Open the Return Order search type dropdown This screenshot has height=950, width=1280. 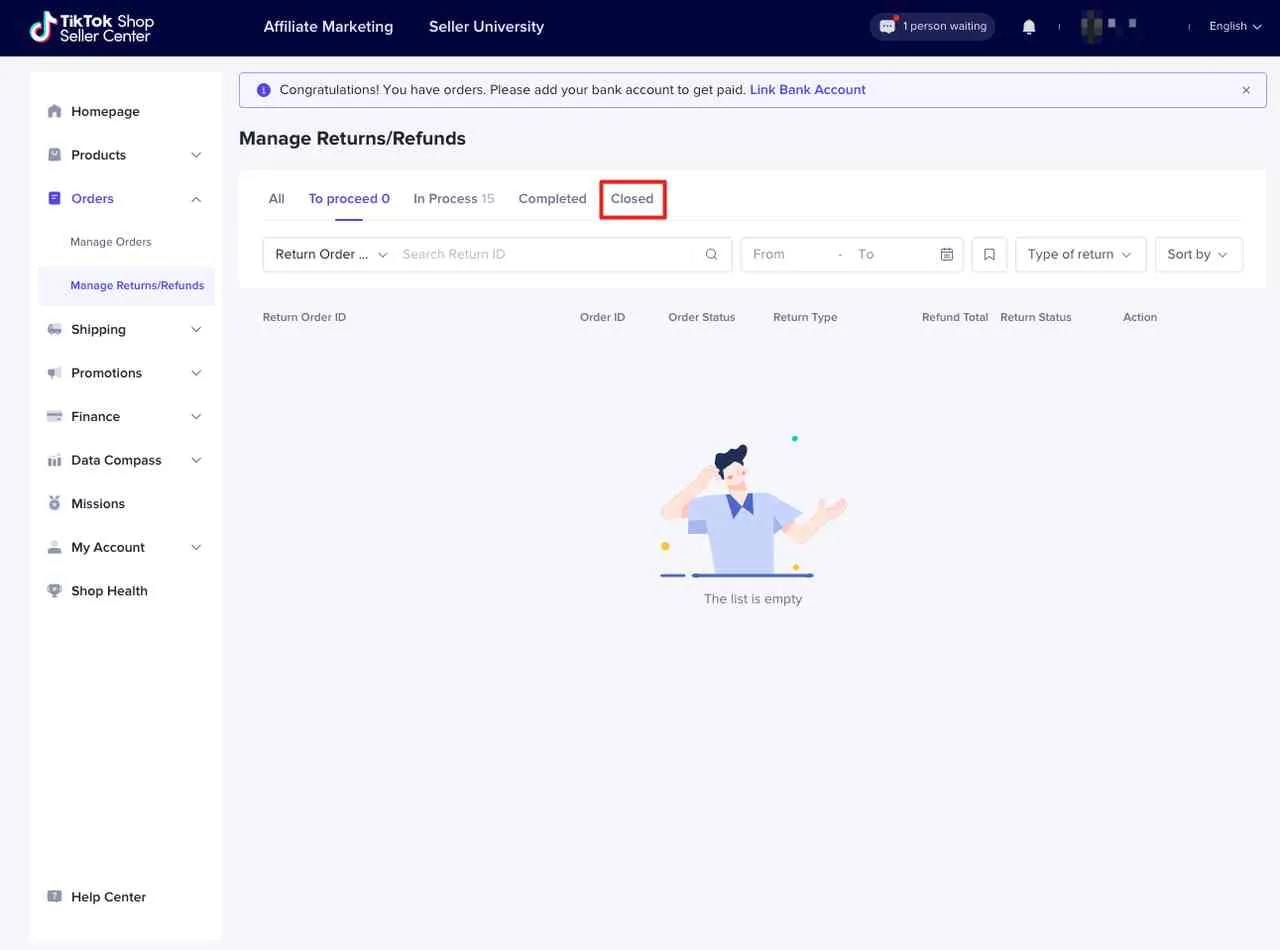pyautogui.click(x=330, y=255)
